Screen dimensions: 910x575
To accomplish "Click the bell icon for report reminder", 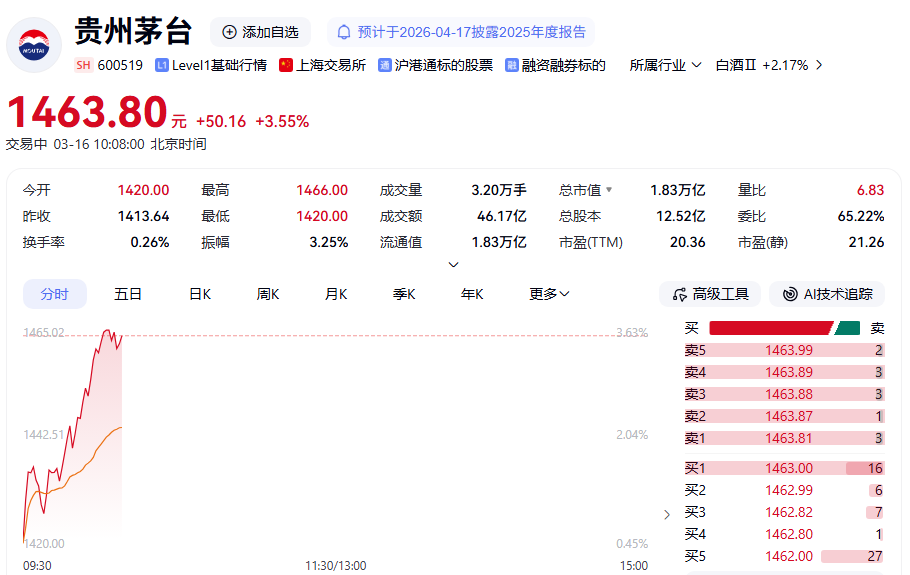I will pos(344,32).
